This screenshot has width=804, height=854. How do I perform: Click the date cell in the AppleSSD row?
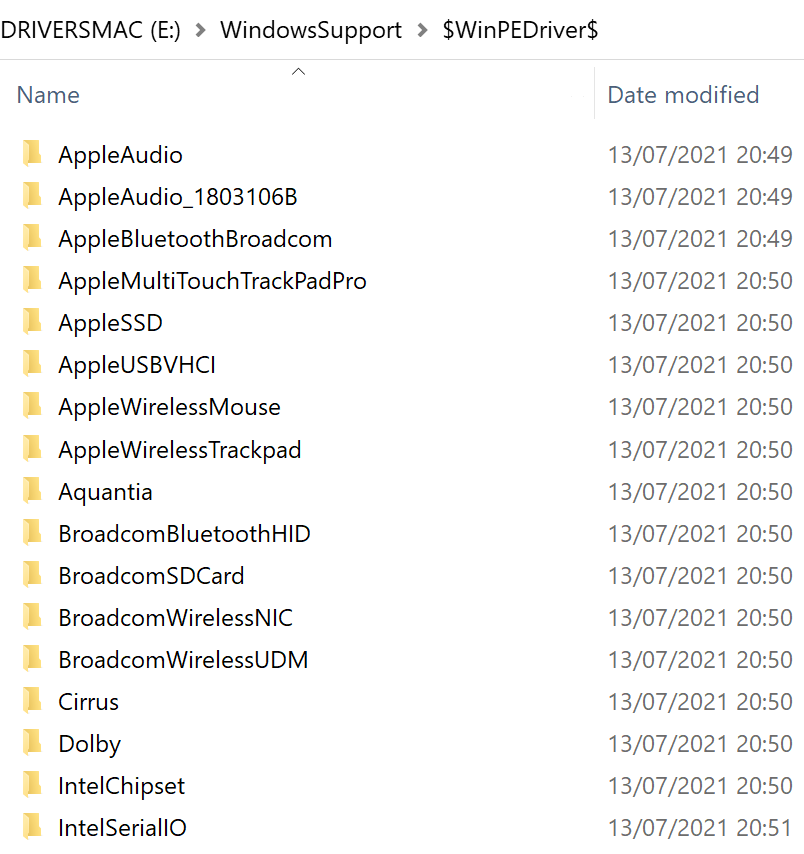tap(700, 323)
